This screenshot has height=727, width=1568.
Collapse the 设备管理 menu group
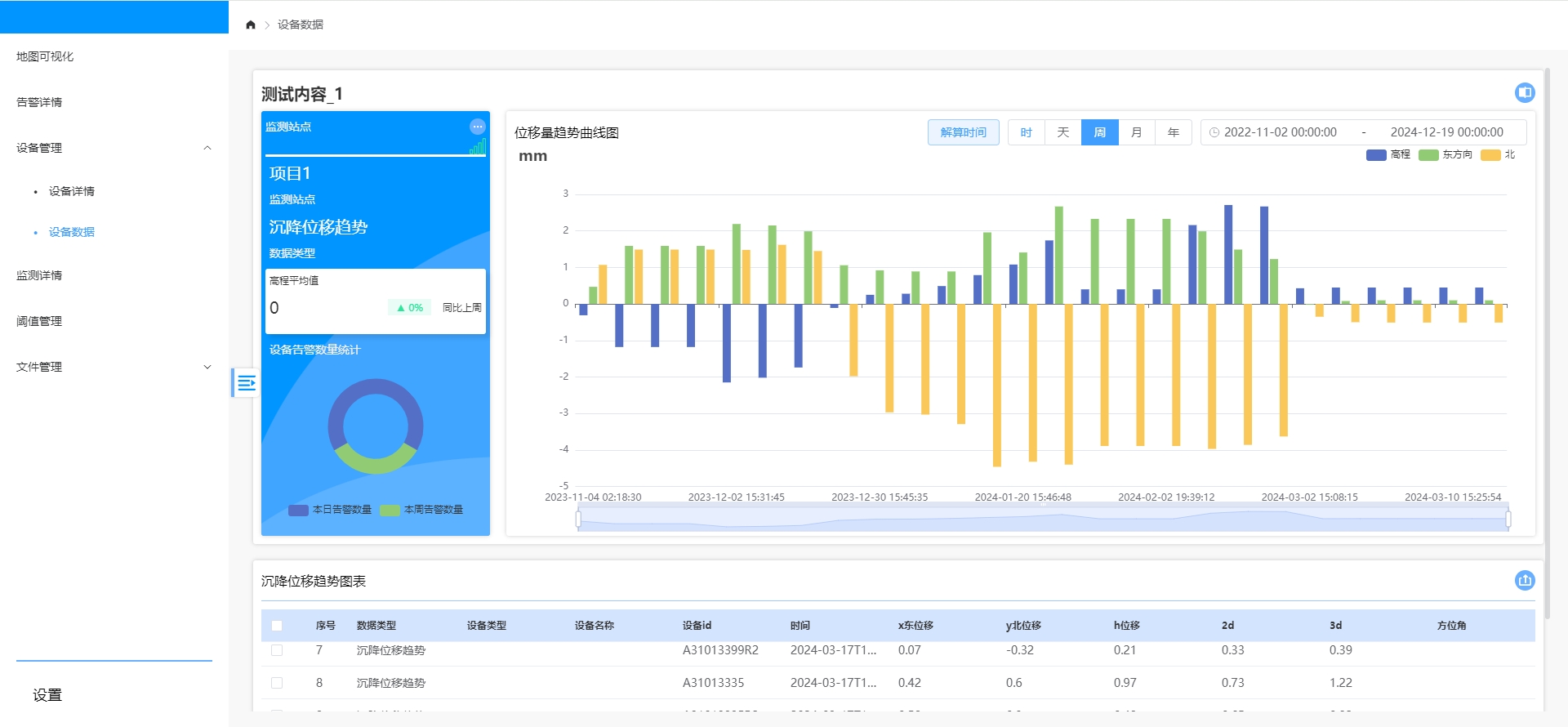114,148
